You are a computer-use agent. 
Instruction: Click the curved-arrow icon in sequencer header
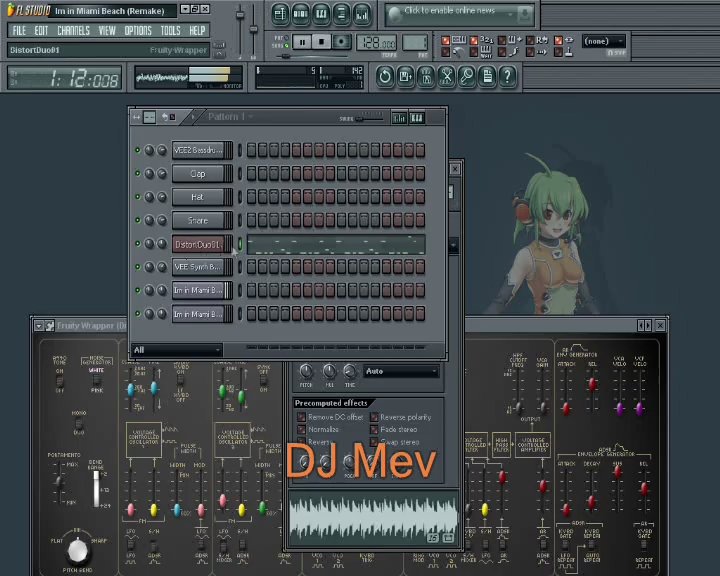[x=164, y=117]
